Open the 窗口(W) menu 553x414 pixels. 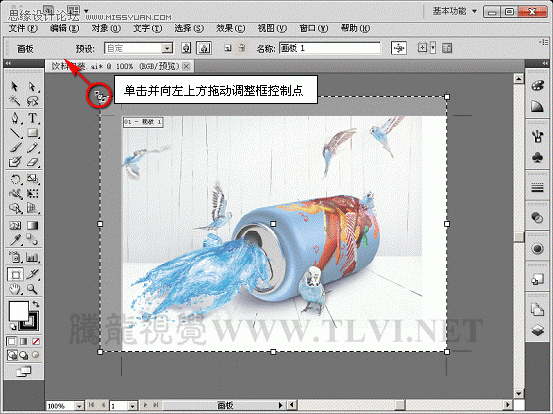(x=314, y=28)
